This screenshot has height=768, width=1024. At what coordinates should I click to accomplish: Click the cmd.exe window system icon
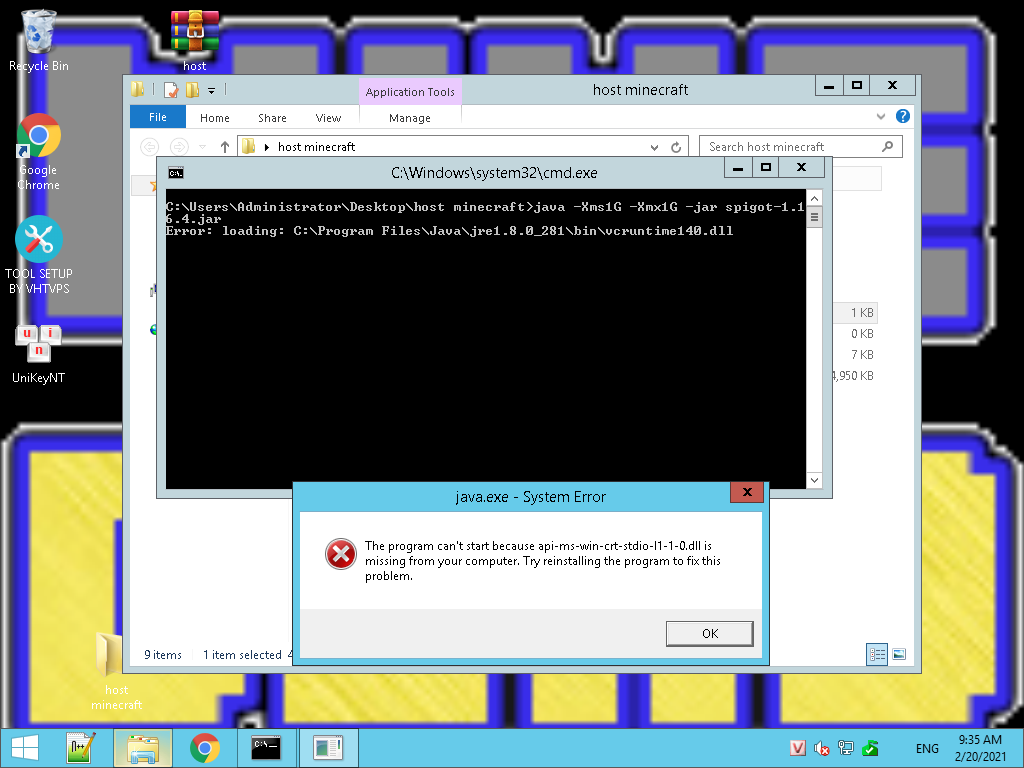(x=176, y=173)
